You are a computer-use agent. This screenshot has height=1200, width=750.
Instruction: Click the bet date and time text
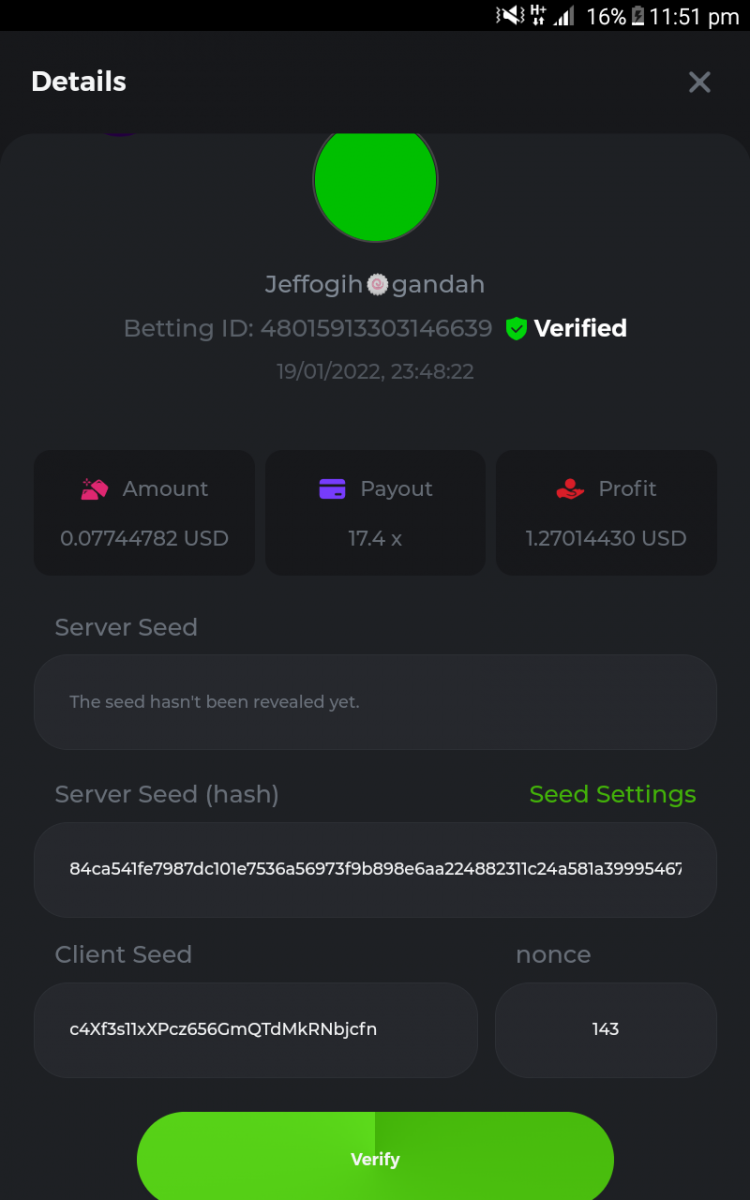tap(375, 372)
